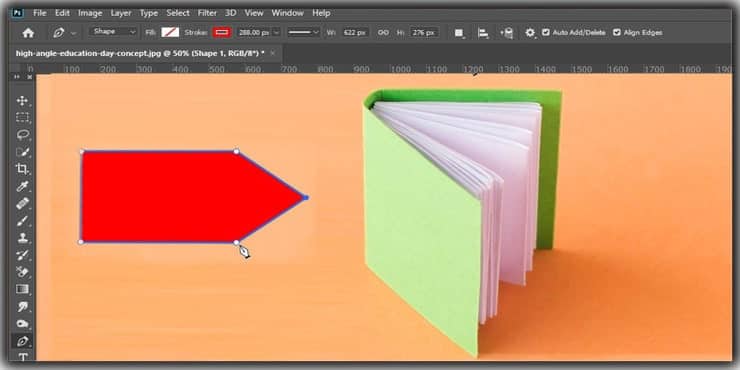Click the top-left shape anchor point
The width and height of the screenshot is (740, 370).
pos(82,151)
